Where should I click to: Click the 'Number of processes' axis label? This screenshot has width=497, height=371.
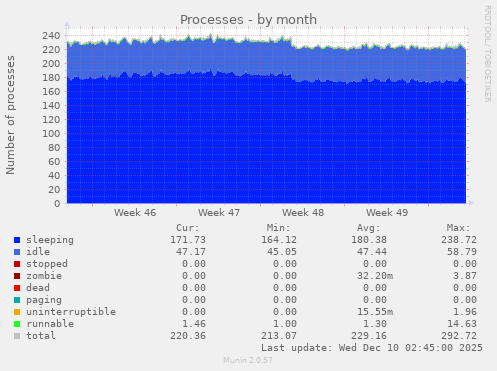[10, 115]
